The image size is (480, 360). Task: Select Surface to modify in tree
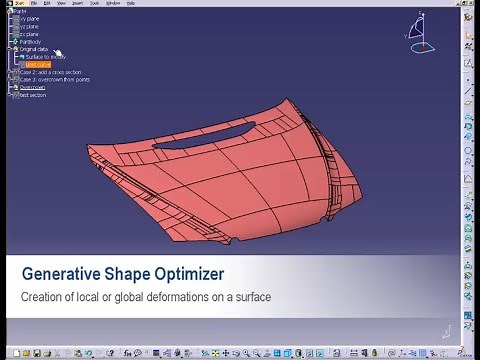pos(46,57)
